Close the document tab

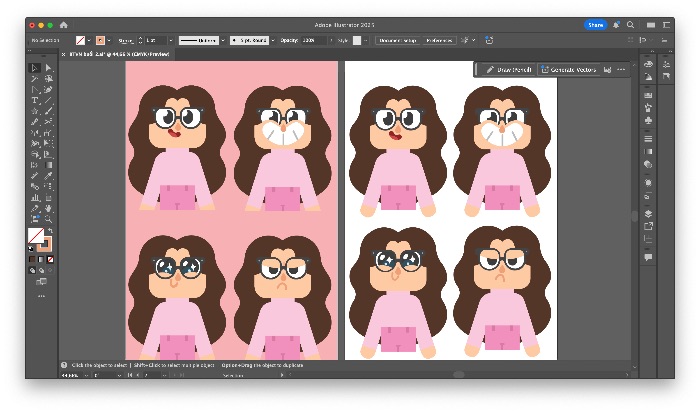[x=63, y=54]
